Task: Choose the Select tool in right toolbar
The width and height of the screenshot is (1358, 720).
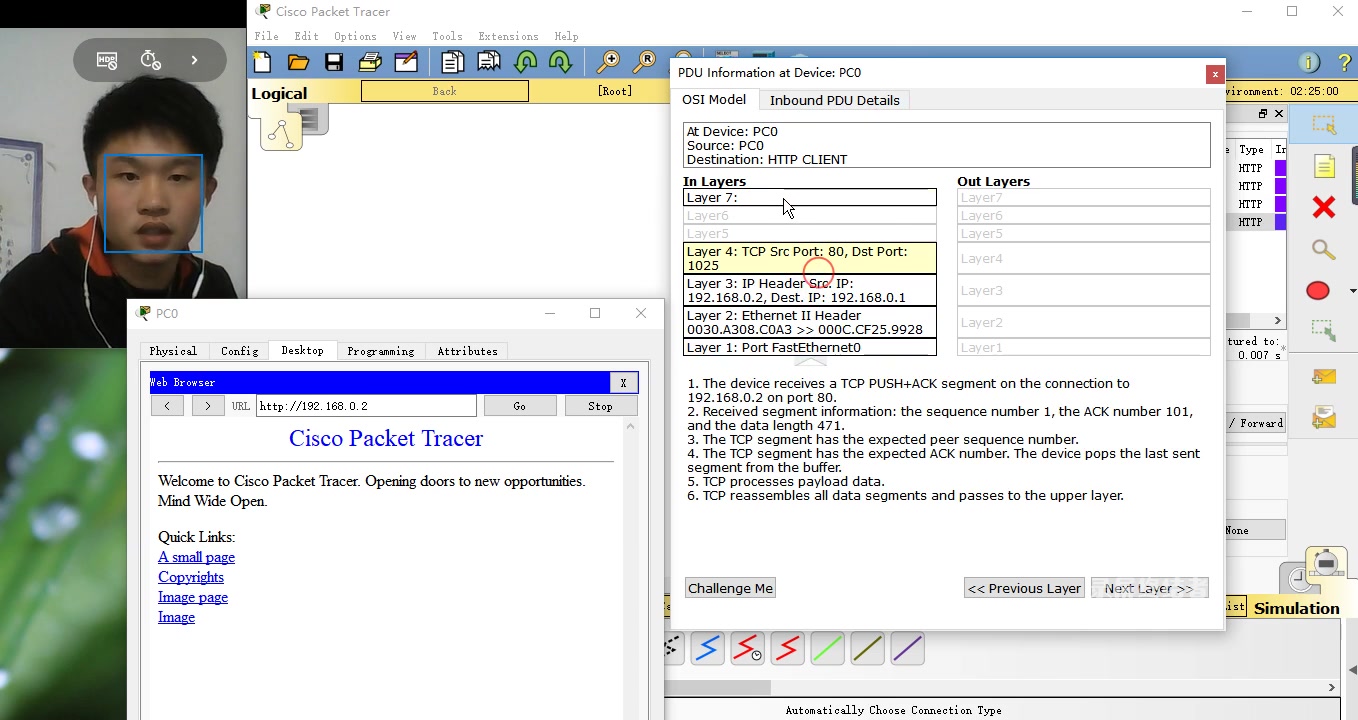Action: (x=1324, y=125)
